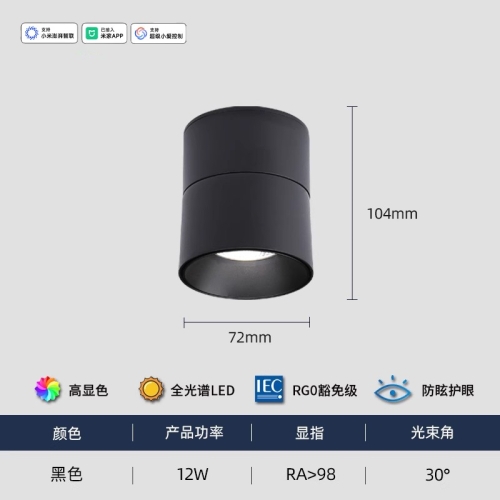The height and width of the screenshot is (500, 500).
Task: Click the 黑色 color value
Action: [x=67, y=474]
